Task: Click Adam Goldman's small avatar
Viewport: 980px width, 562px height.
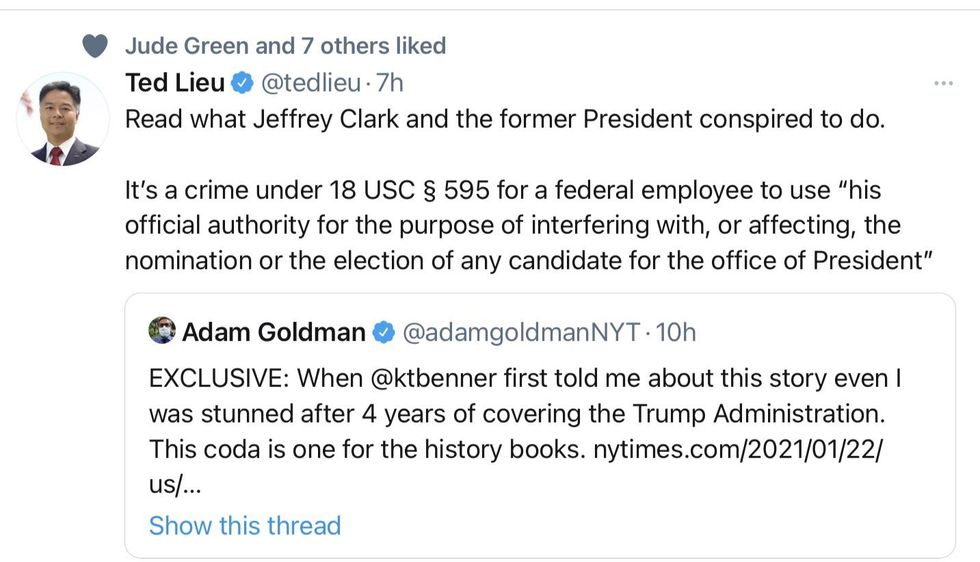Action: tap(162, 331)
